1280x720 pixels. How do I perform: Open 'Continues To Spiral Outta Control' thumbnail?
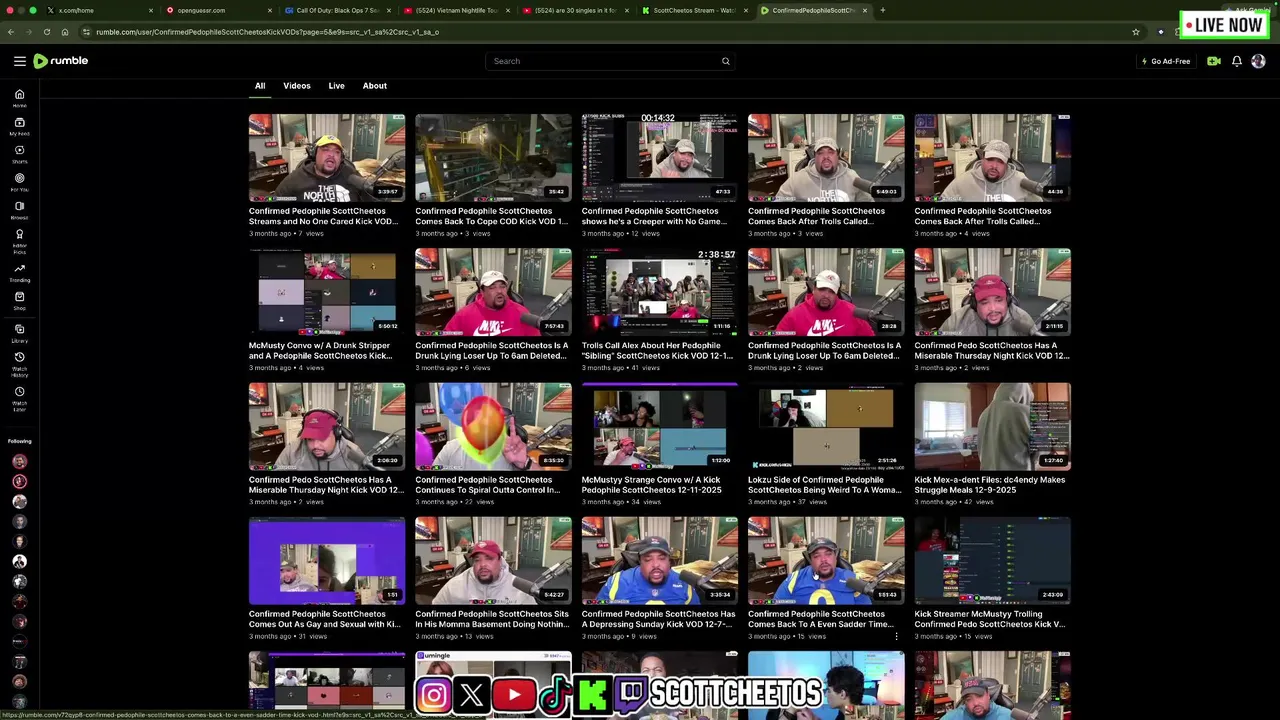pos(493,426)
